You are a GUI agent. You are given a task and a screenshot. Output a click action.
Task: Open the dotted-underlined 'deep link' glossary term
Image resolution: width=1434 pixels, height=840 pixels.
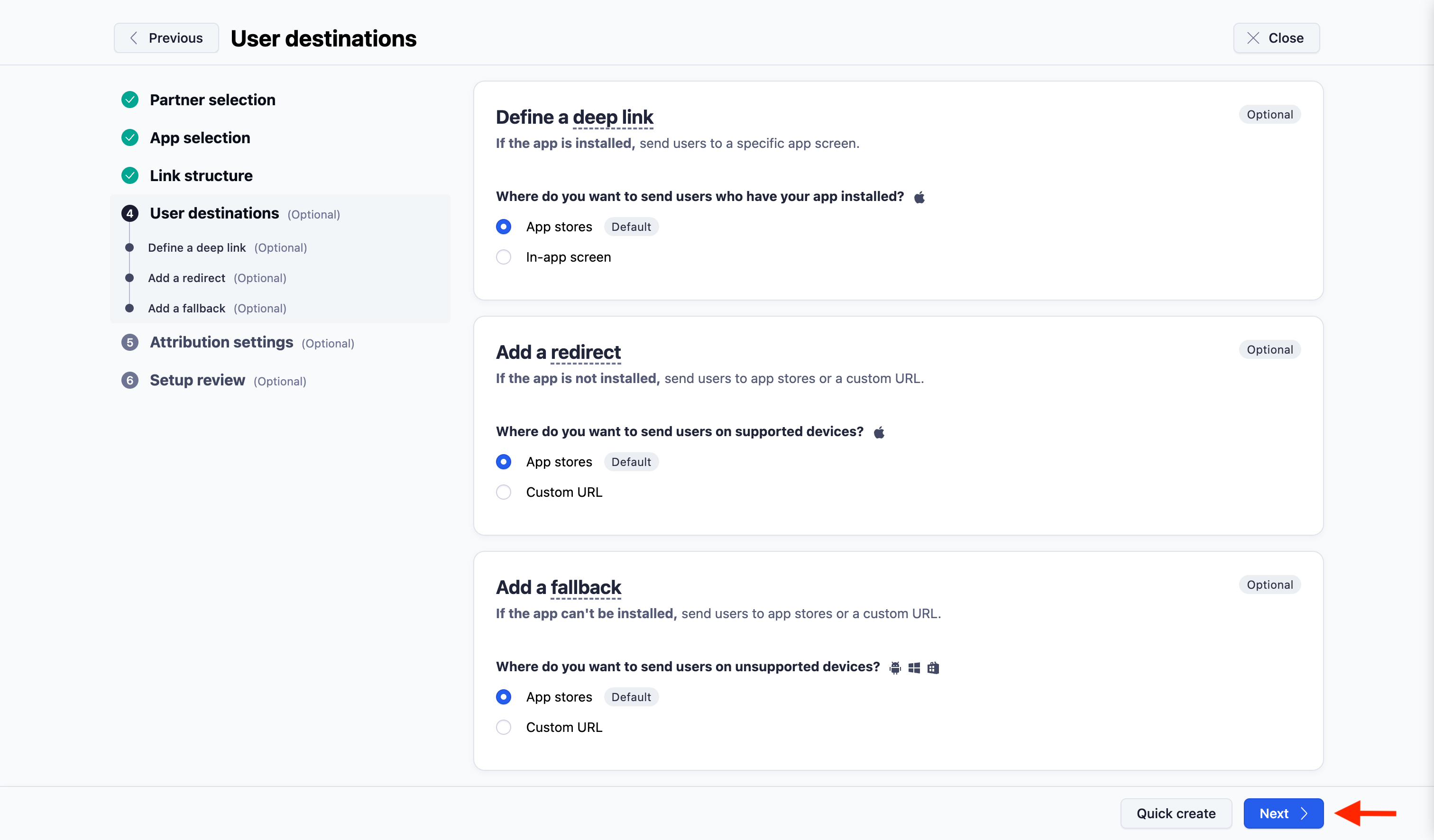[x=614, y=117]
